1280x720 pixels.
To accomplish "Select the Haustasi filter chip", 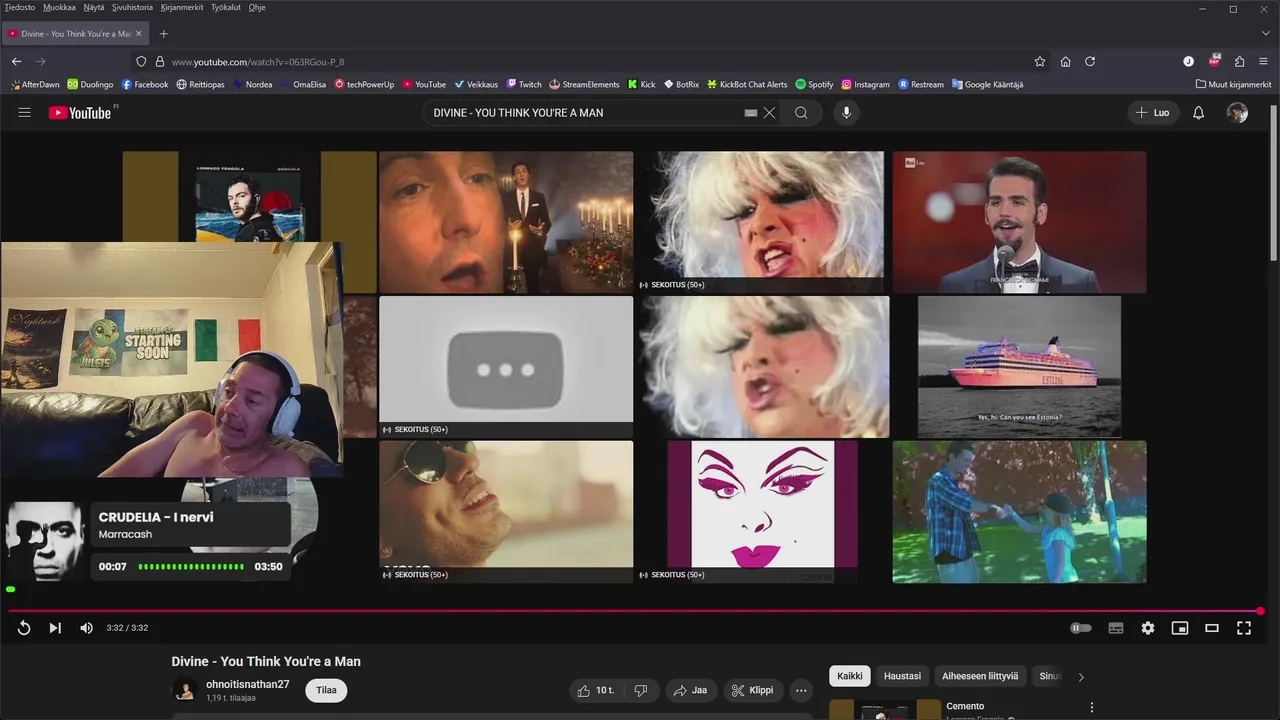I will pos(902,676).
